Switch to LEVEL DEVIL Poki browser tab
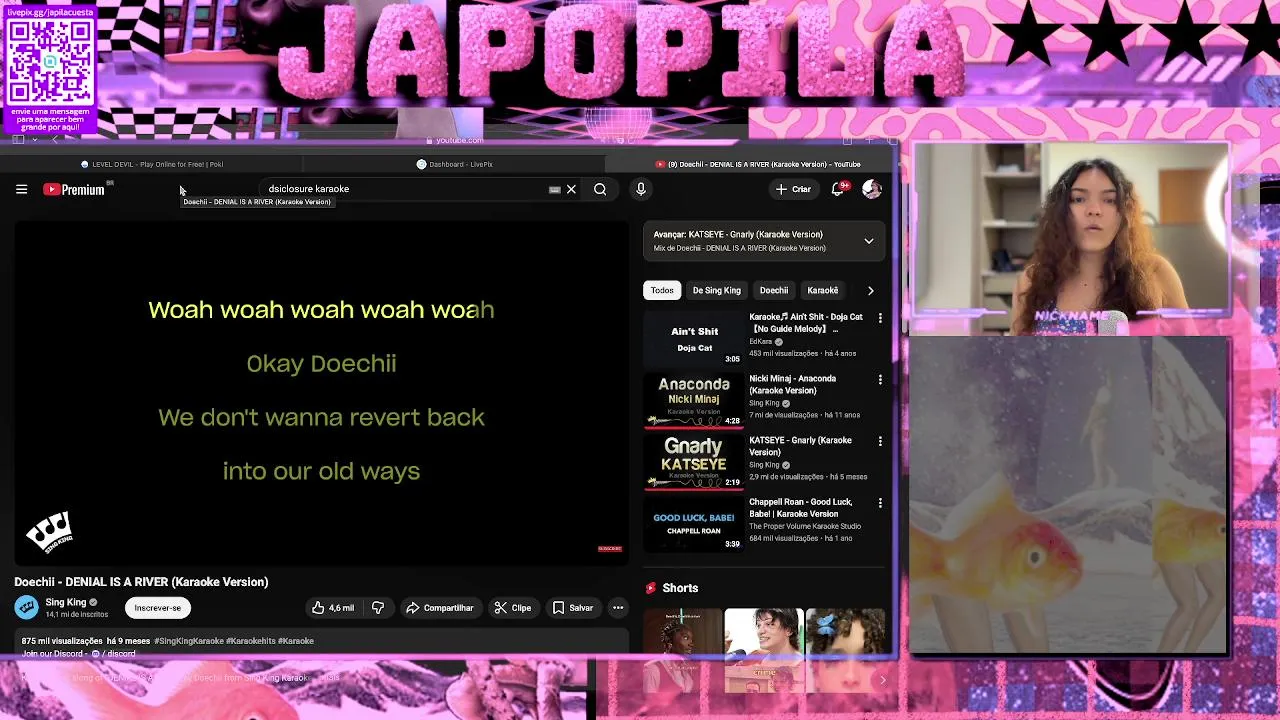 point(152,164)
